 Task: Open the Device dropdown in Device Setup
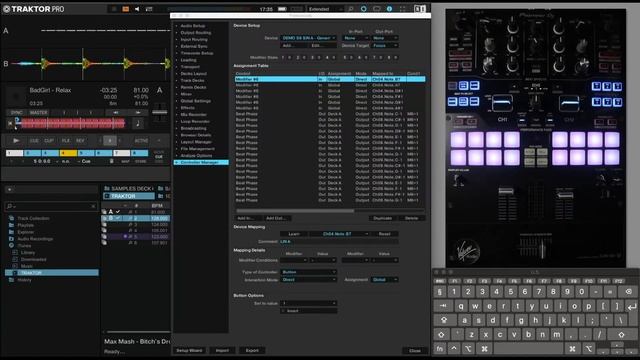click(x=309, y=38)
